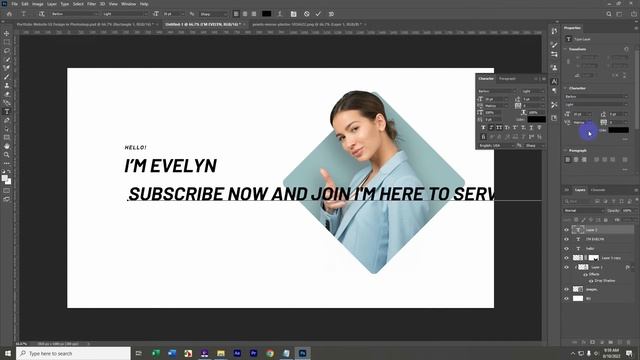
Task: Open the text color swatch in options bar
Action: (267, 14)
